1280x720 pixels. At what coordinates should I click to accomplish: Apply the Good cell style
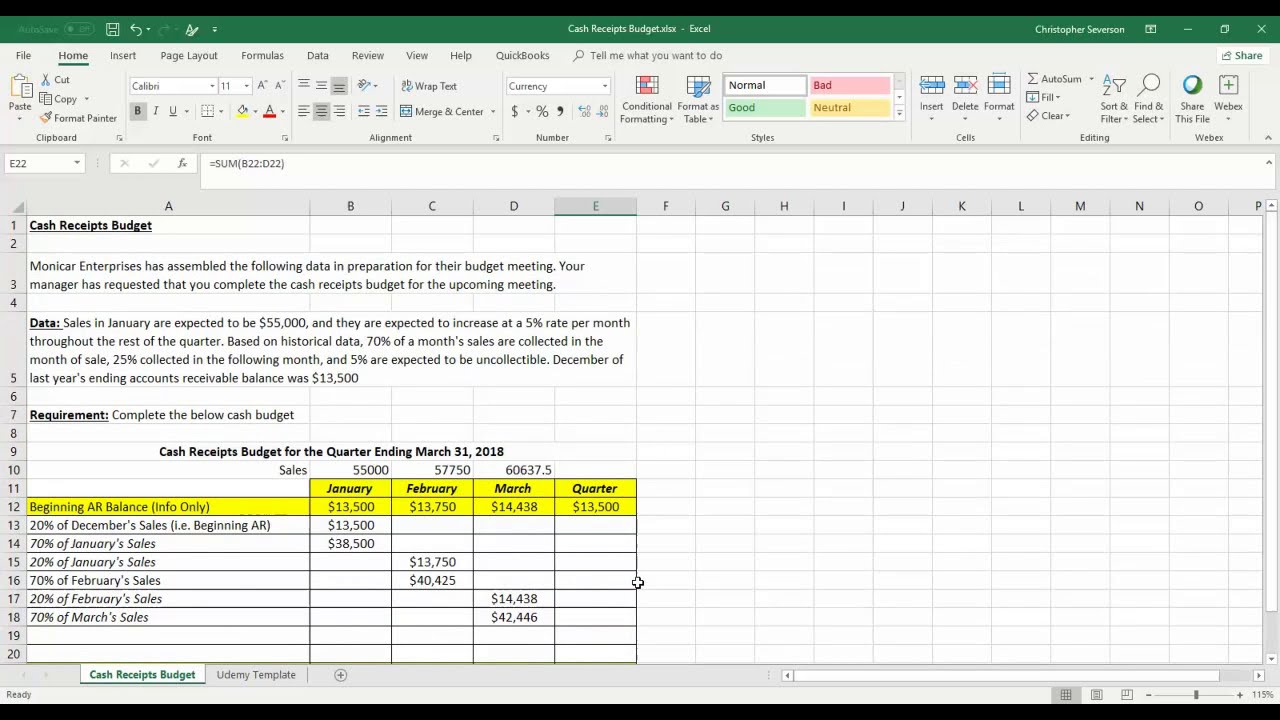765,108
